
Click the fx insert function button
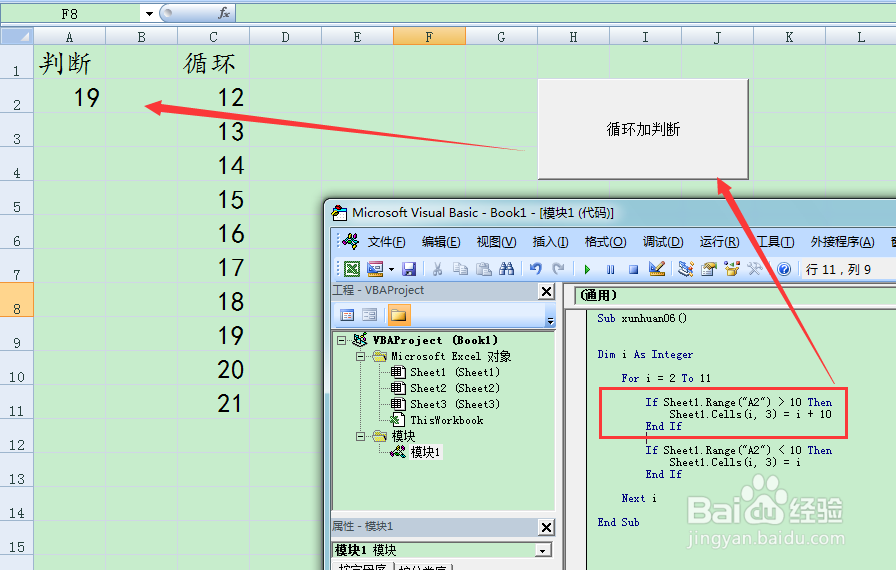(224, 13)
